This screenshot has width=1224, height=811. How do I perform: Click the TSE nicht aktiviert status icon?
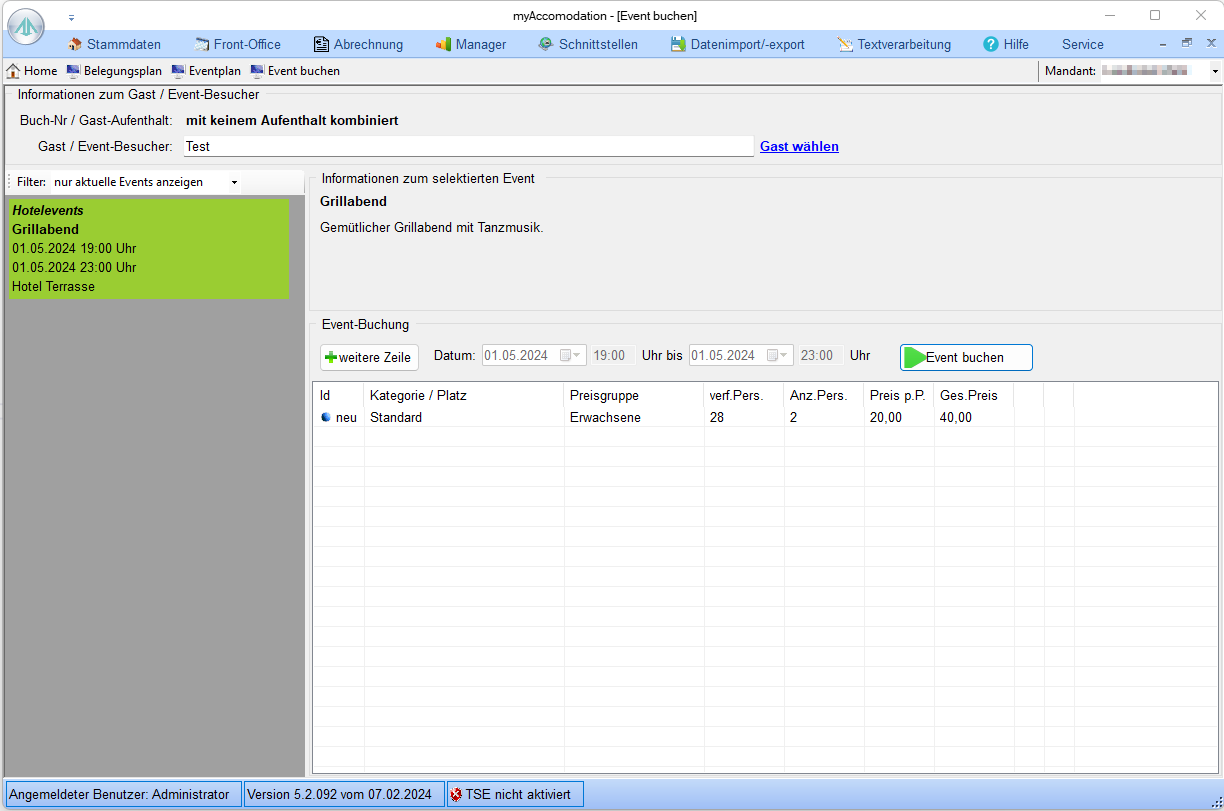457,794
